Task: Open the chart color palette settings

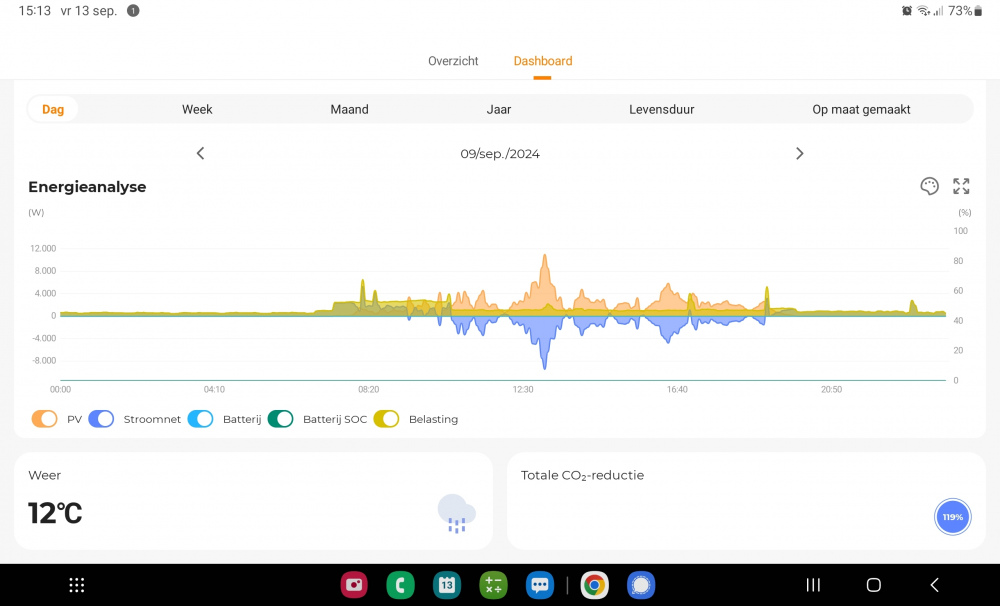Action: point(929,186)
